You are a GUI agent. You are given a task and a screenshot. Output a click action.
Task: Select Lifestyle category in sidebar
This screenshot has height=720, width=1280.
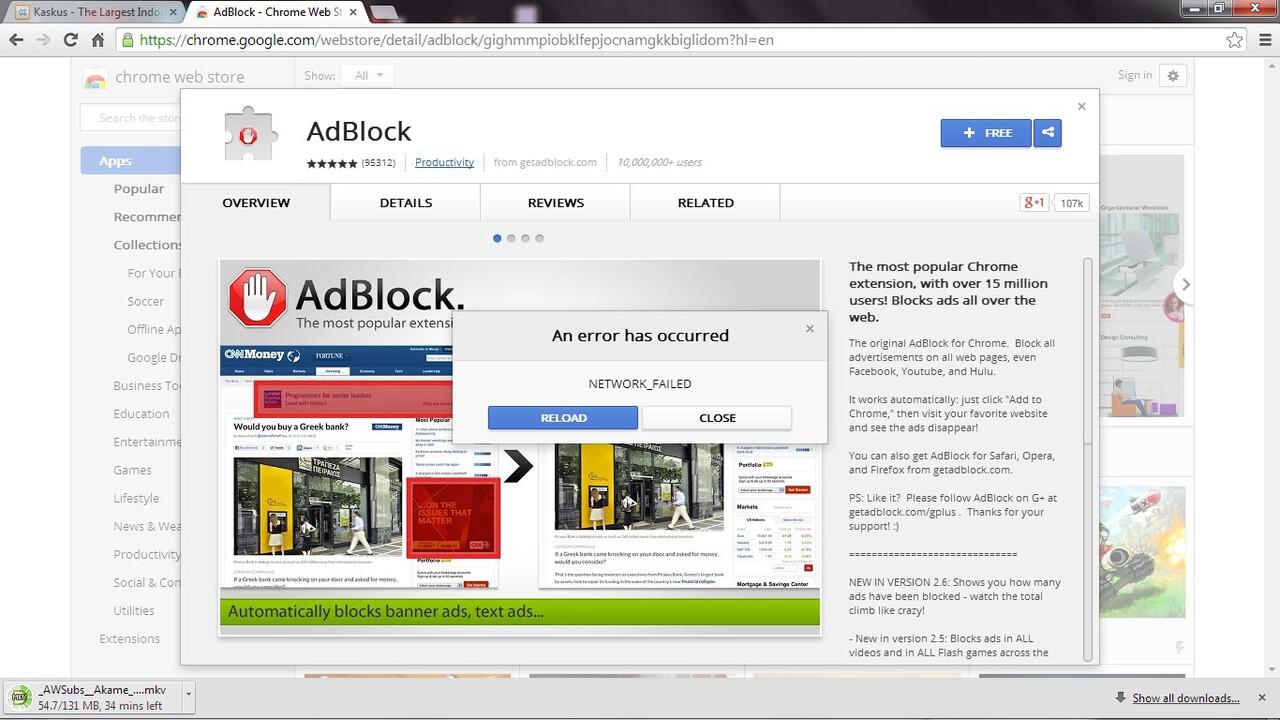click(136, 498)
